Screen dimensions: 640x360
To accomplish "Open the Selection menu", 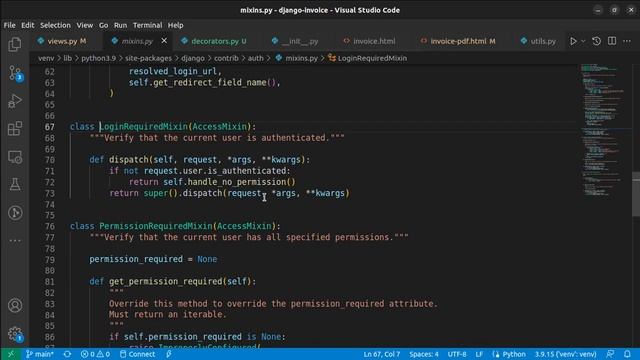I will (55, 25).
